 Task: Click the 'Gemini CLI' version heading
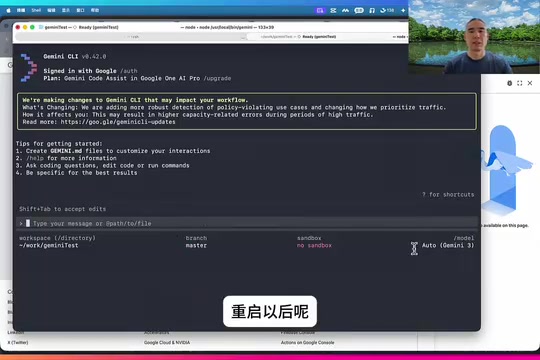[75, 56]
